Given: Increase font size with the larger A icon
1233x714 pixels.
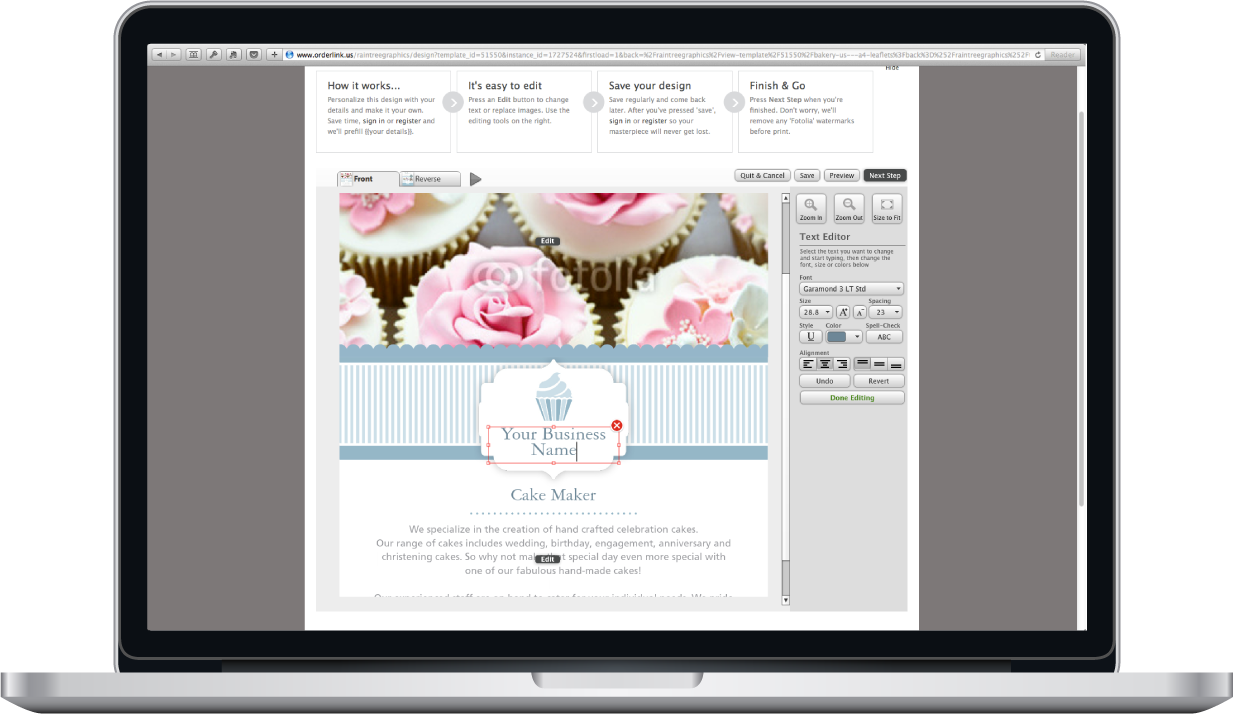Looking at the screenshot, I should tap(843, 313).
